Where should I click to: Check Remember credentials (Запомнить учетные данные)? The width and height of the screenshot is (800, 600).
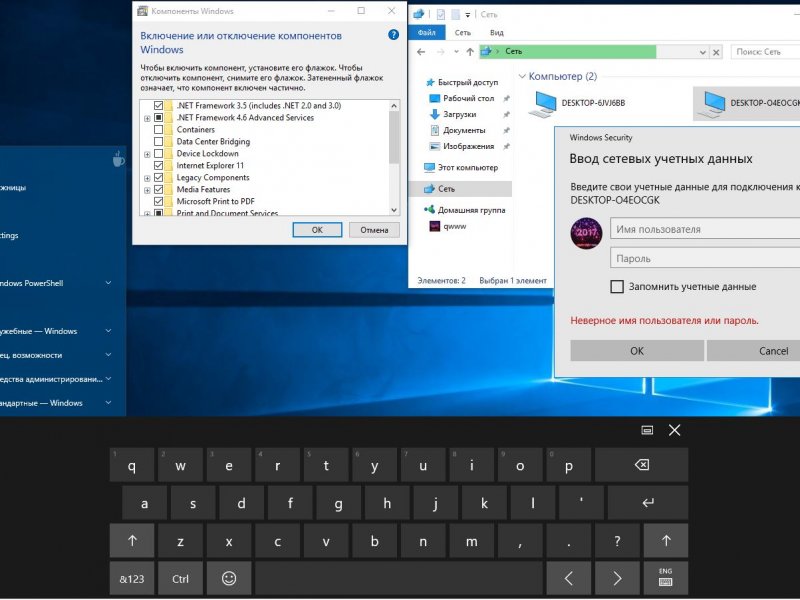[617, 287]
